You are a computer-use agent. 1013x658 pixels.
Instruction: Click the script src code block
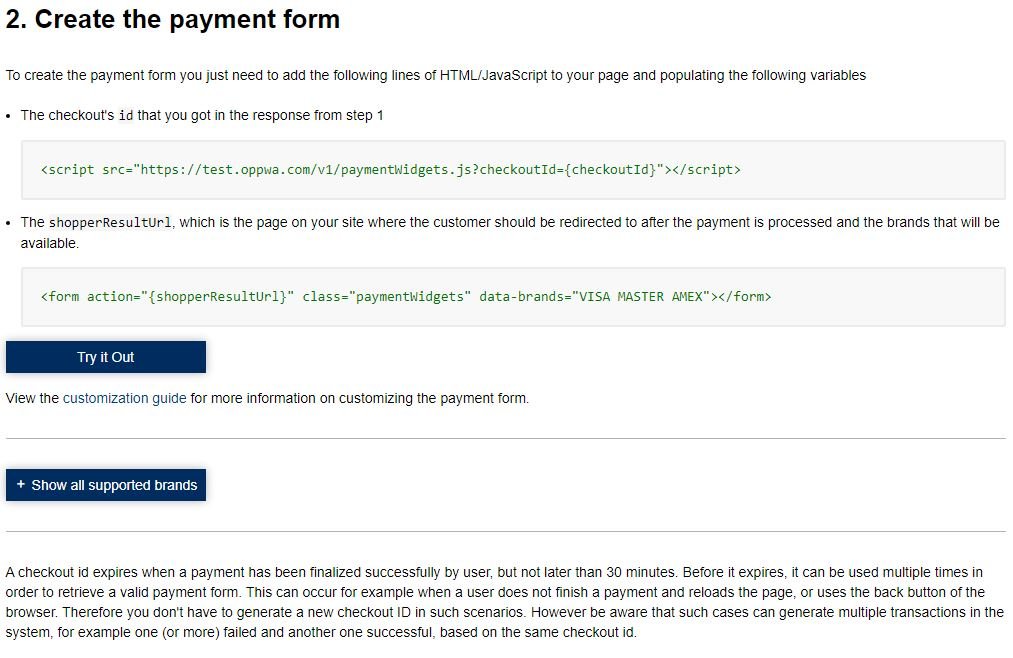coord(513,170)
